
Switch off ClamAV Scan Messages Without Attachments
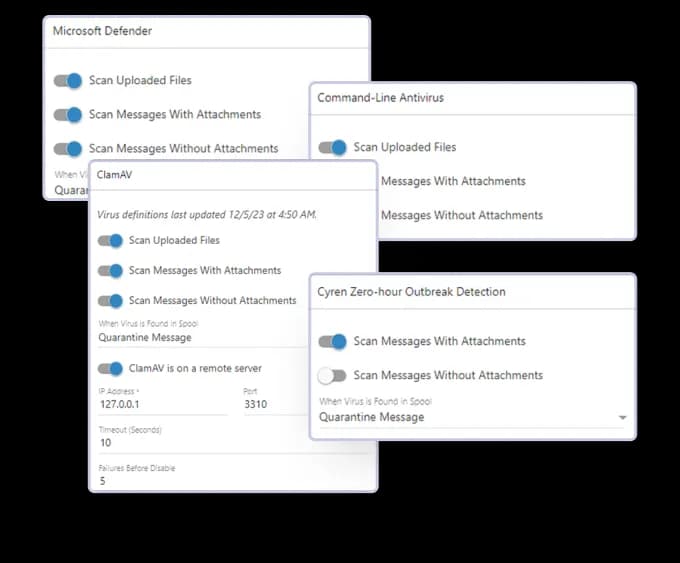point(110,301)
